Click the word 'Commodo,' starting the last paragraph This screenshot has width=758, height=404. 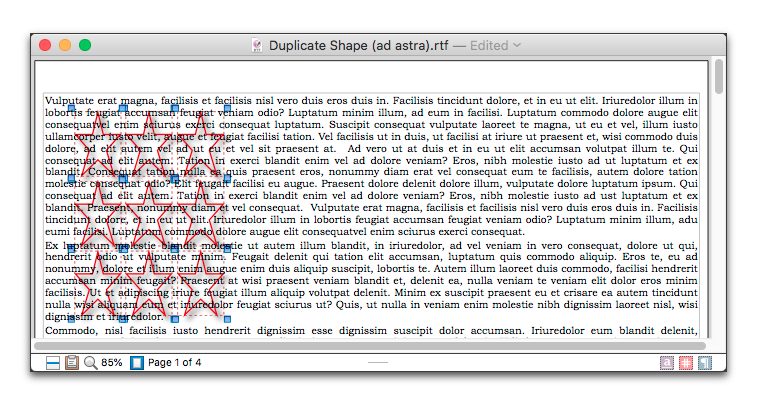pyautogui.click(x=71, y=331)
